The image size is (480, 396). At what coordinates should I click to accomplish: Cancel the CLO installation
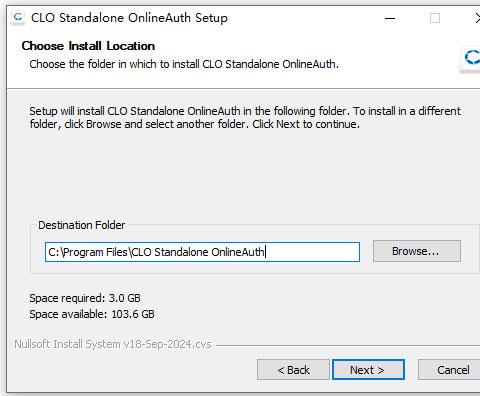pos(451,370)
